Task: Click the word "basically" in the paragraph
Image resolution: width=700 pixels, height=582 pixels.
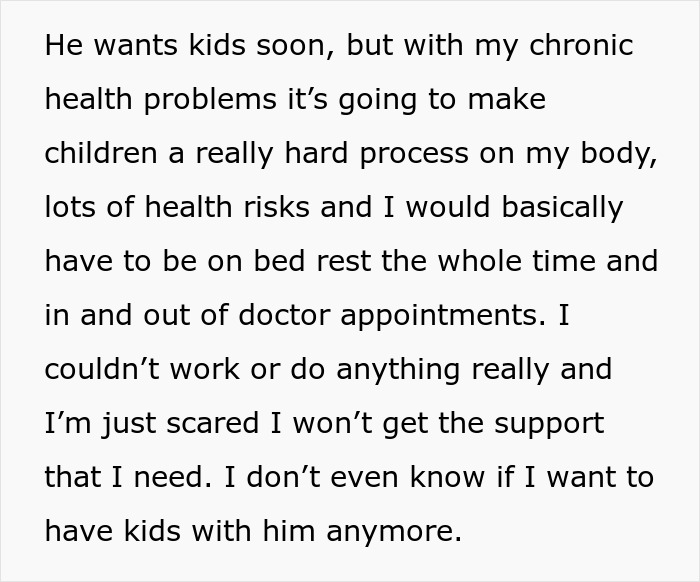Action: point(562,209)
